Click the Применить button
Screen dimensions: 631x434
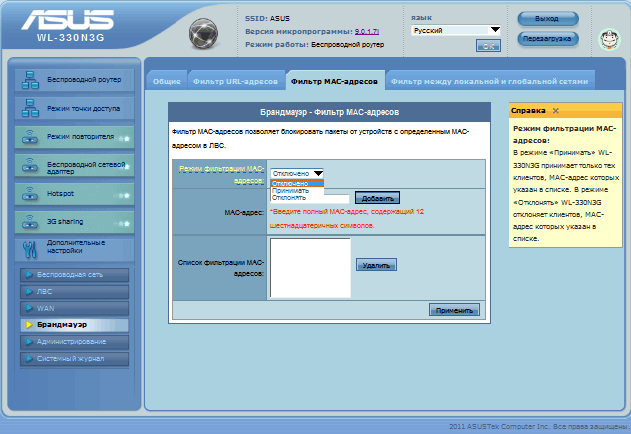pos(454,311)
